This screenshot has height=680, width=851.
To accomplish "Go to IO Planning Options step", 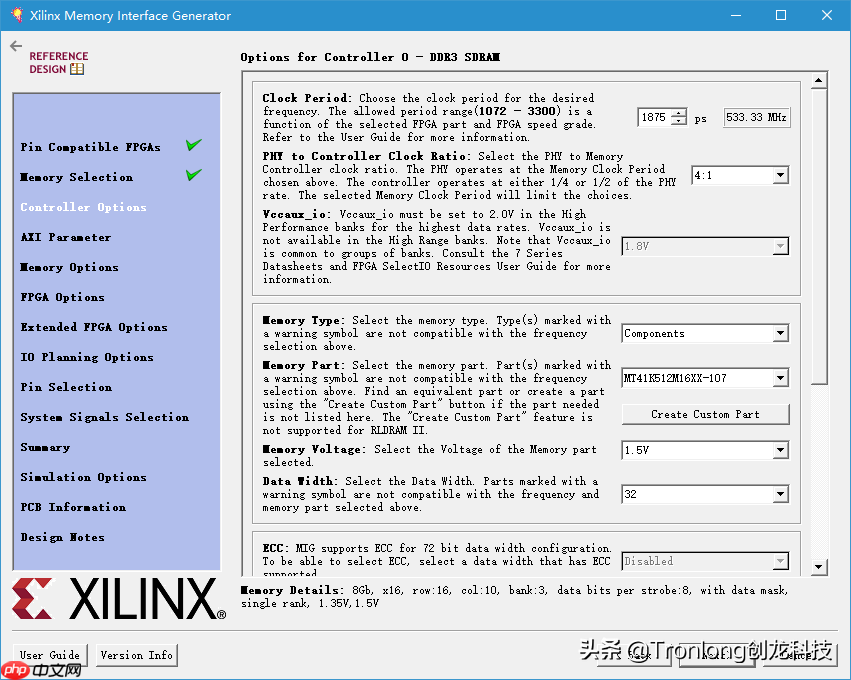I will coord(87,357).
